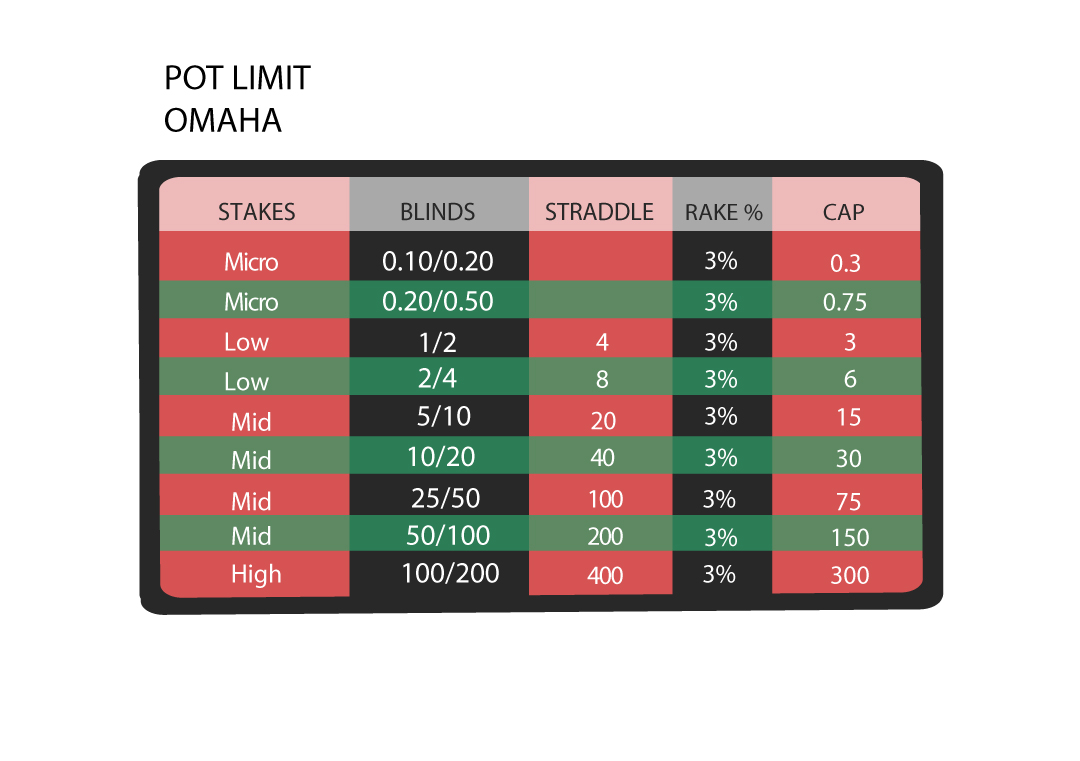
Task: Select the CAP column header
Action: [843, 211]
